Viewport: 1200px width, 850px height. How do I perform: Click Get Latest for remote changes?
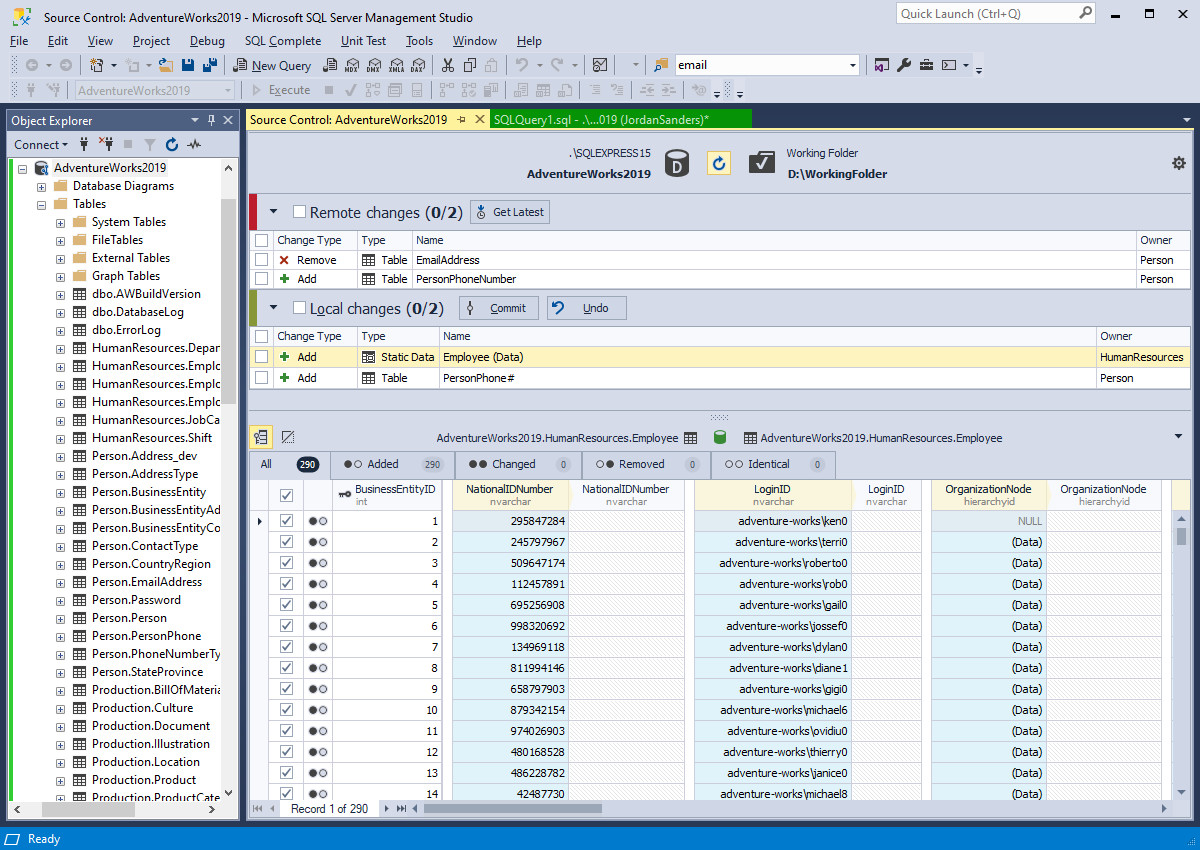coord(509,211)
